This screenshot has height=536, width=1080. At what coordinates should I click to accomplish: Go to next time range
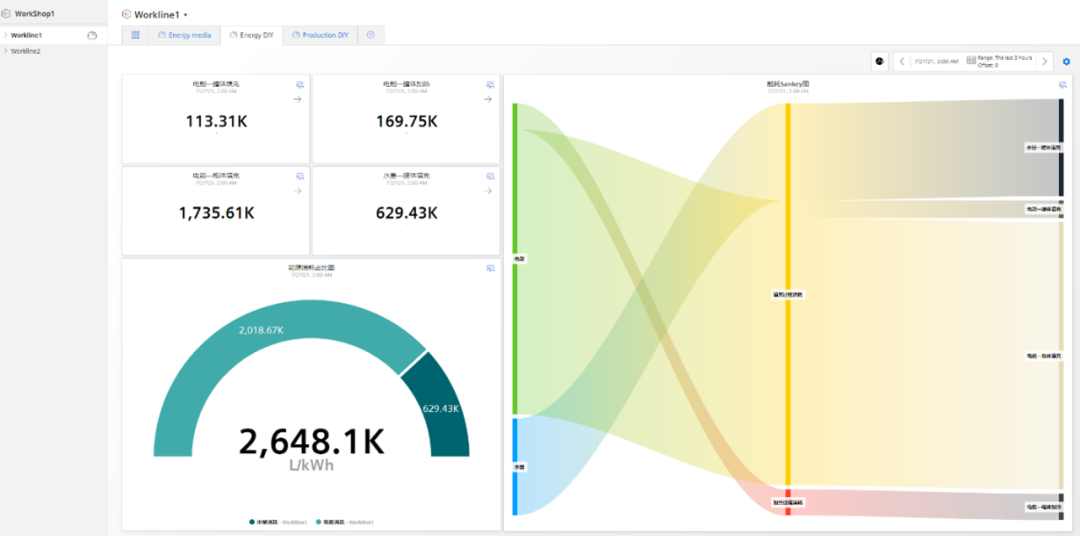point(1045,61)
